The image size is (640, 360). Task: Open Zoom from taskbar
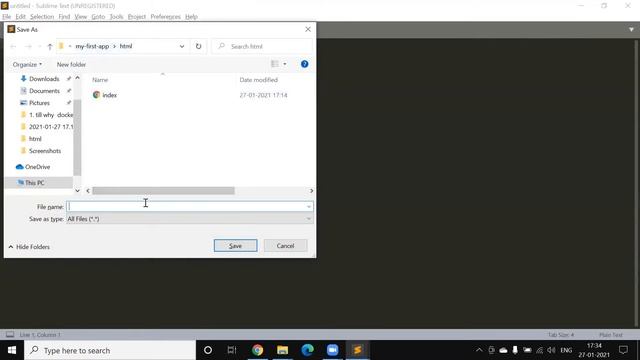point(332,350)
